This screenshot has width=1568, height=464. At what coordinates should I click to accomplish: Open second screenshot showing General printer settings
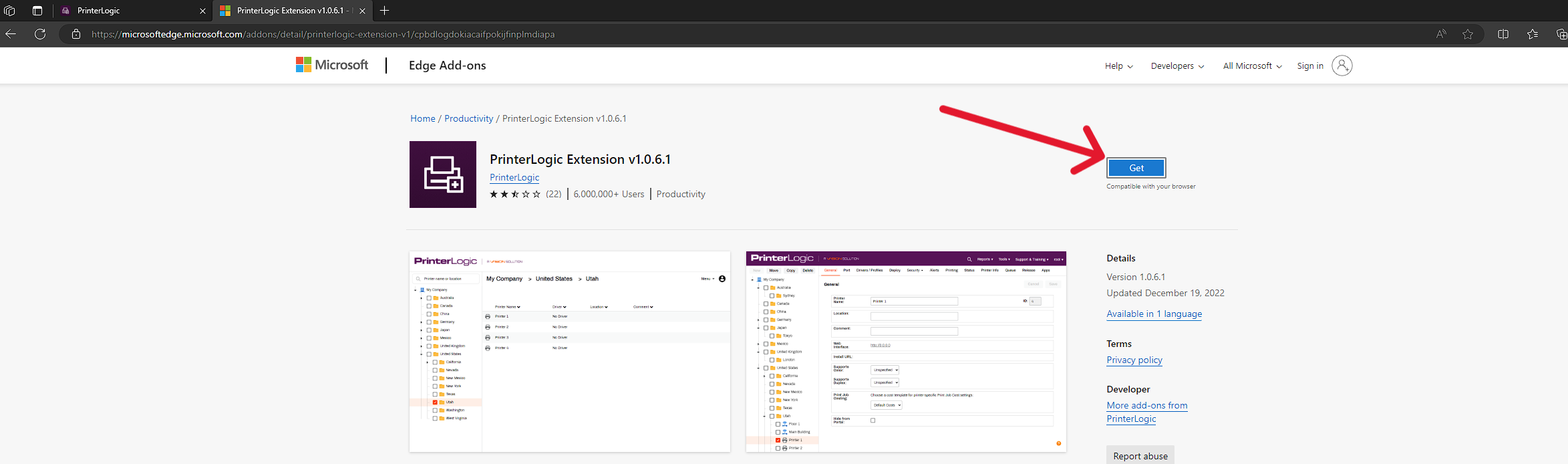click(906, 352)
